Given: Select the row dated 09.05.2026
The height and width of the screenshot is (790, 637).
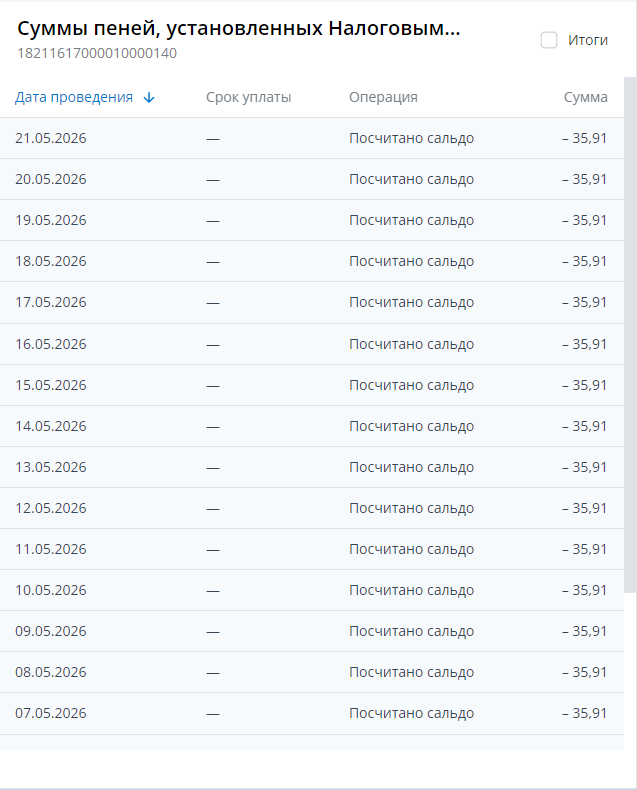Looking at the screenshot, I should (x=312, y=631).
